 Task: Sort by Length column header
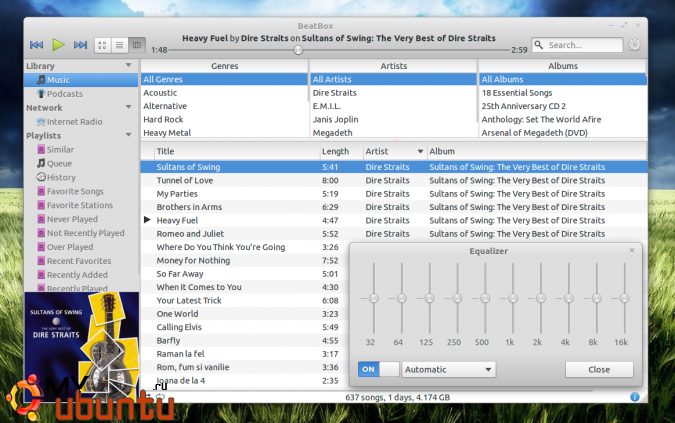point(342,151)
